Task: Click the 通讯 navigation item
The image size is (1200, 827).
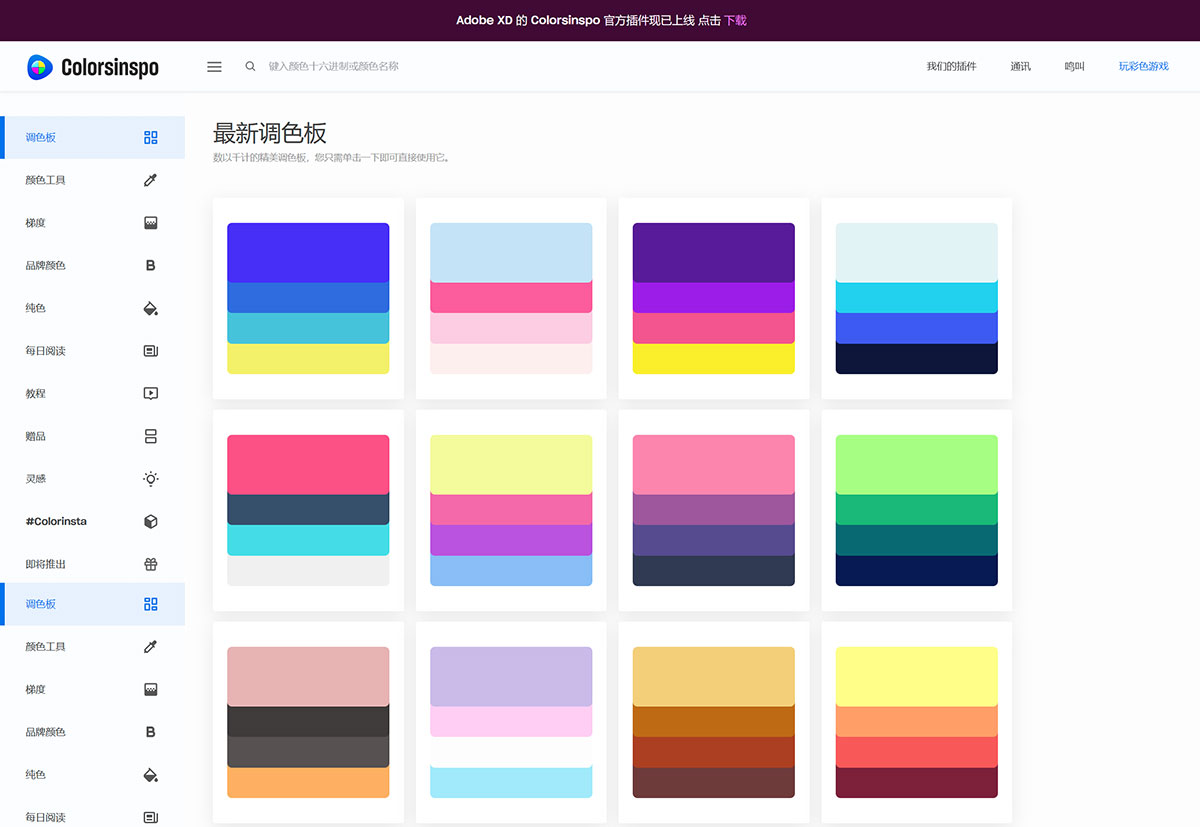Action: (x=1020, y=65)
